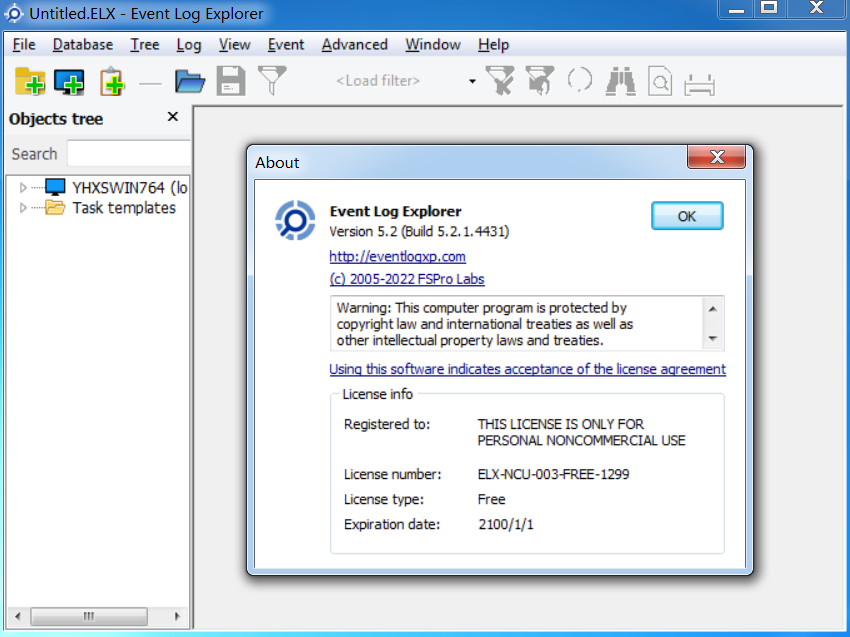
Task: Open the license agreement acceptance link
Action: click(x=527, y=369)
